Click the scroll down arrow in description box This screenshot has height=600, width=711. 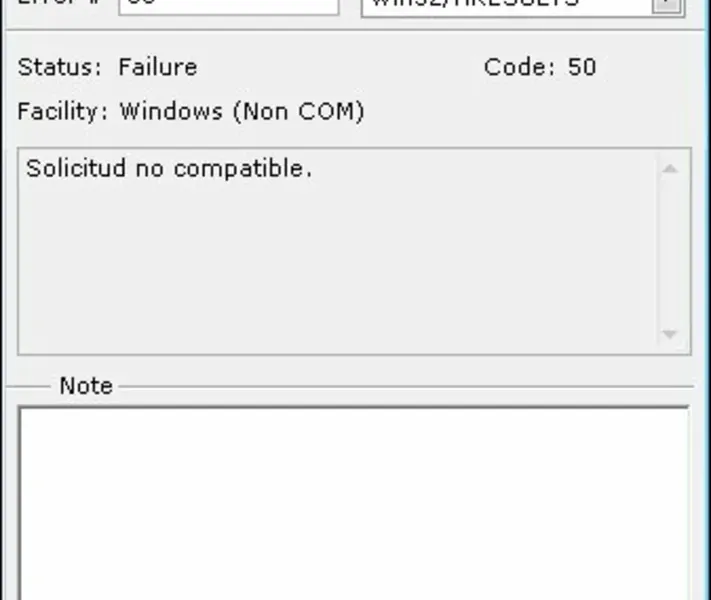click(x=670, y=335)
